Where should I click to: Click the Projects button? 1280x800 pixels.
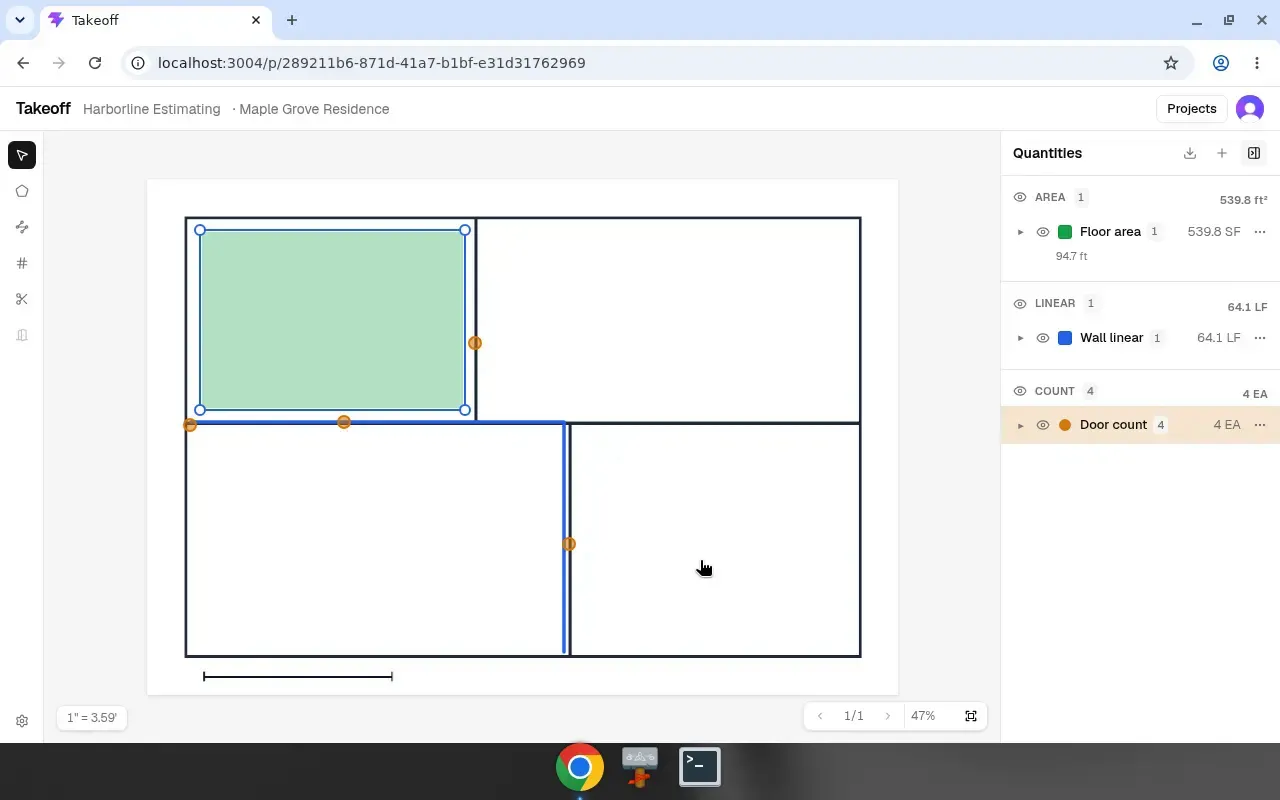pos(1192,109)
